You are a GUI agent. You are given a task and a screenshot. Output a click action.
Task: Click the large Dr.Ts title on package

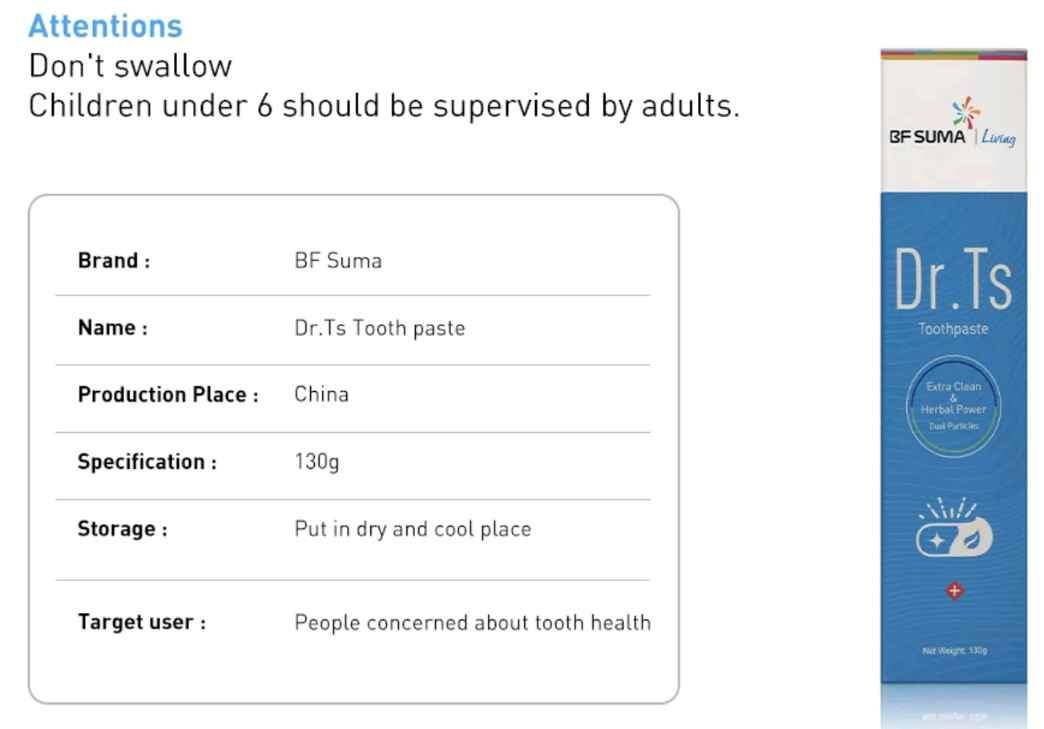coord(953,280)
